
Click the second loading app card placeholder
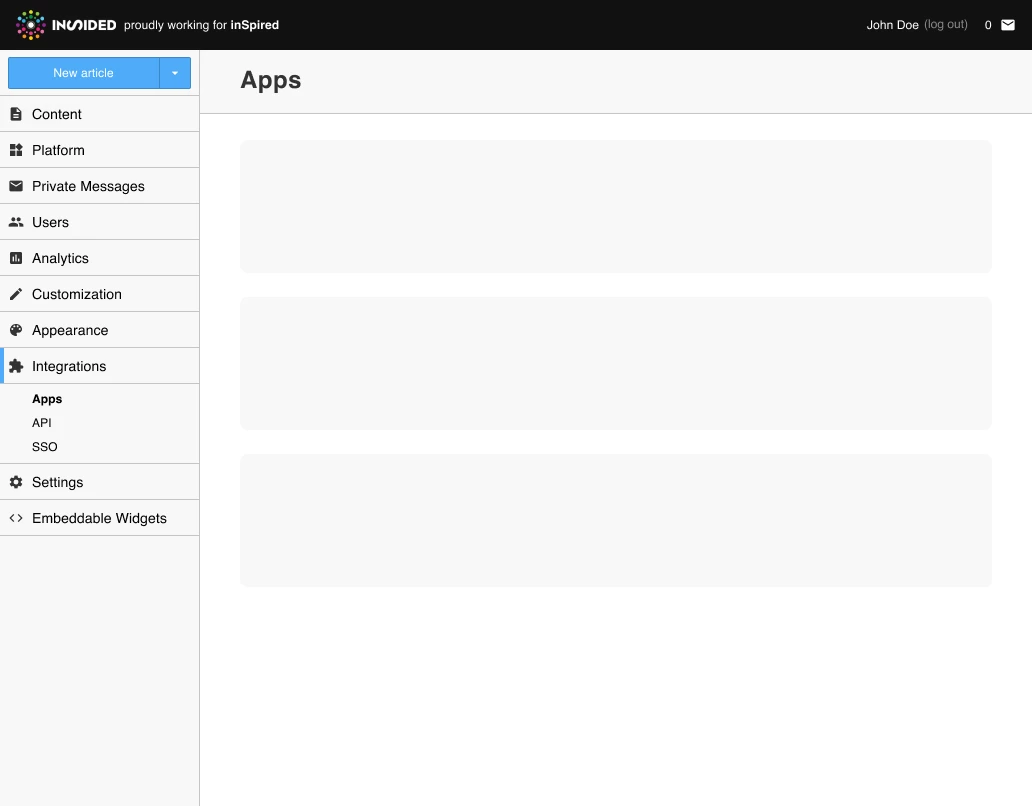[x=615, y=363]
